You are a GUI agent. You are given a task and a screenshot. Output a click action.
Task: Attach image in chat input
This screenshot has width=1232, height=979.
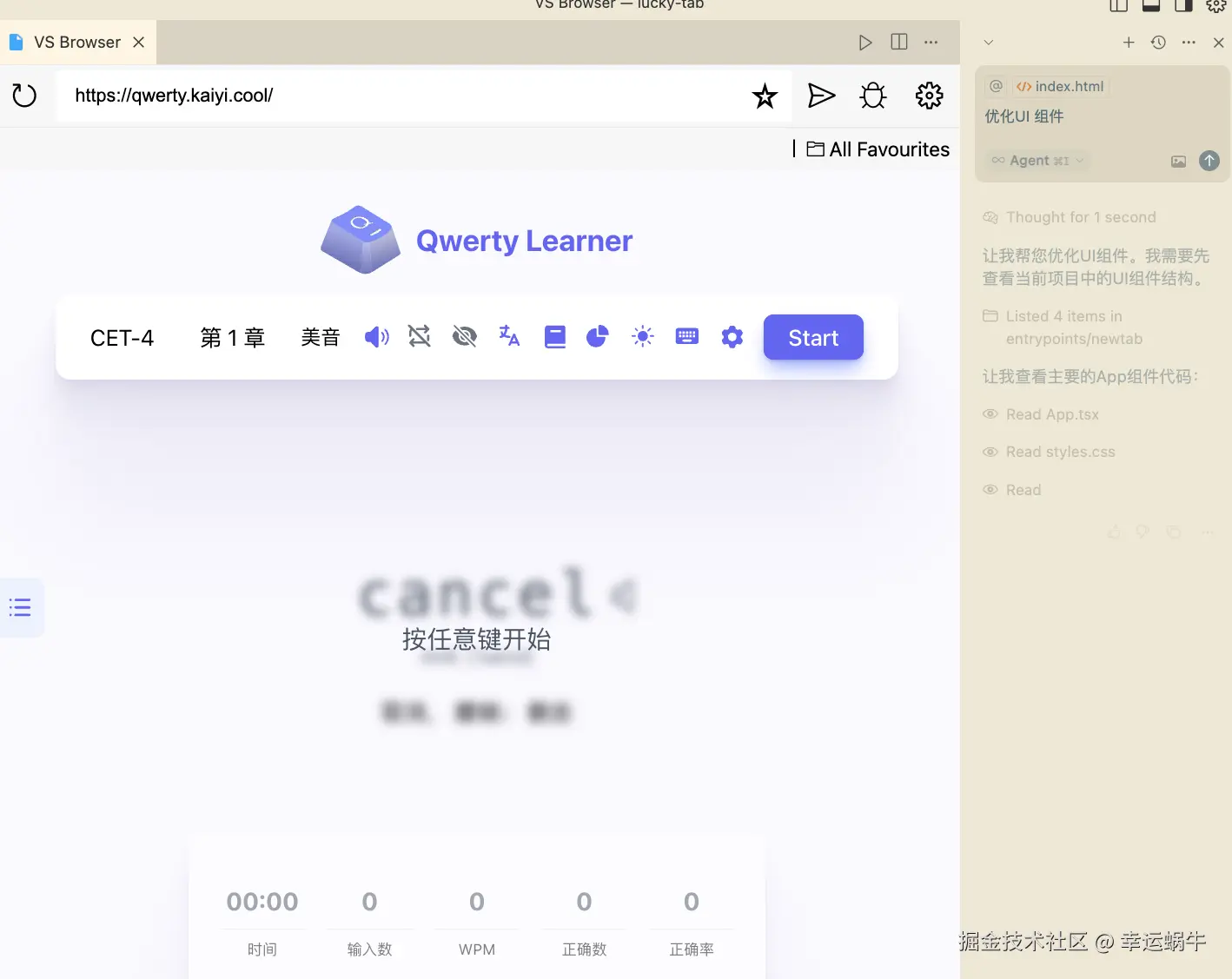(x=1178, y=161)
